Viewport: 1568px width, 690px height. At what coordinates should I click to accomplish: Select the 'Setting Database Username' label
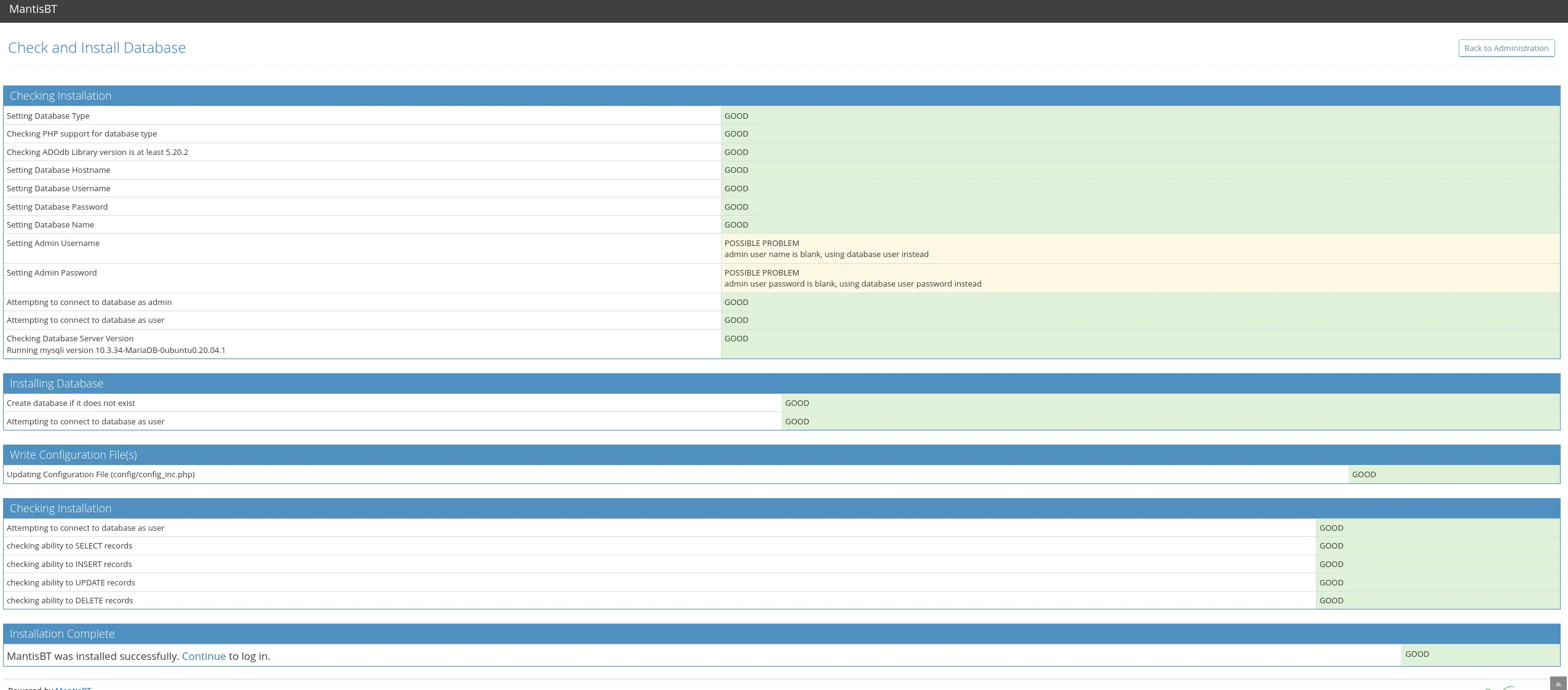(58, 188)
